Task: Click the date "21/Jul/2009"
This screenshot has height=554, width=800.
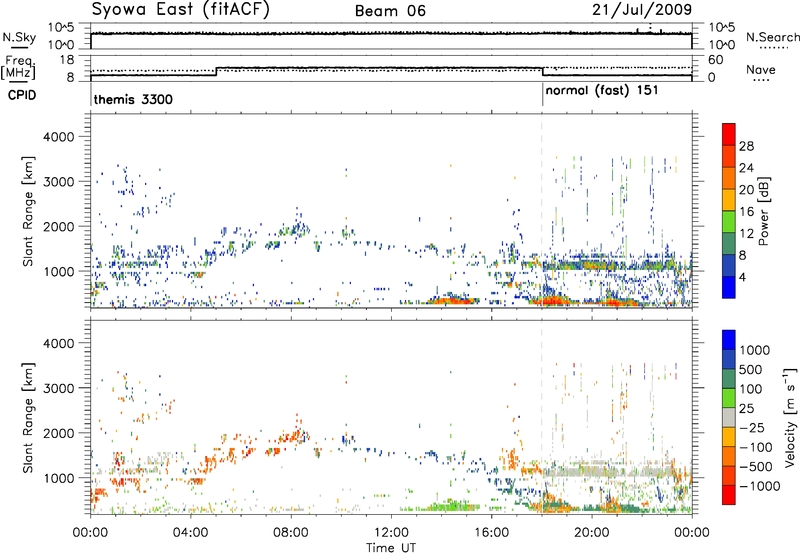Action: coord(642,10)
